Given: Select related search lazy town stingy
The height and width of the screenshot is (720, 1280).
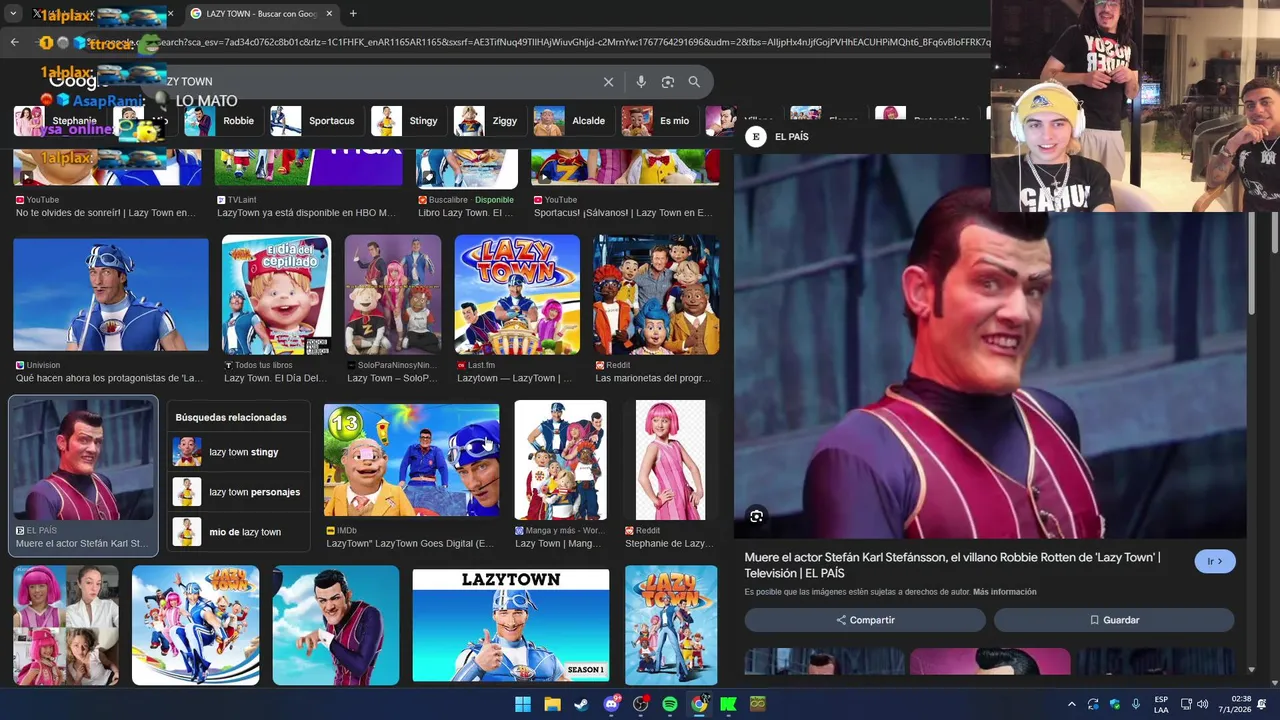Looking at the screenshot, I should coord(238,452).
